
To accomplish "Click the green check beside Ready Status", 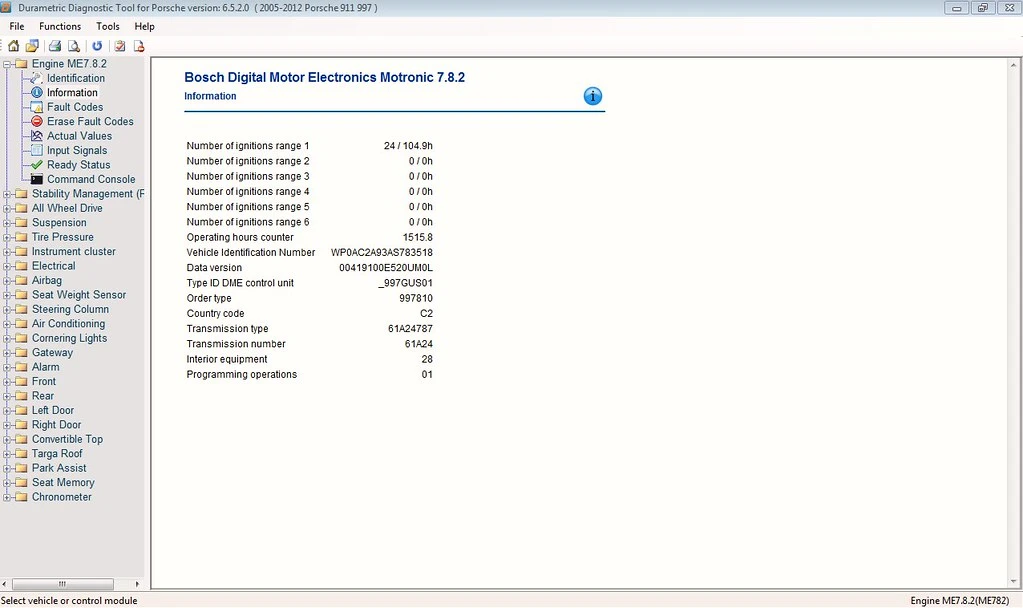I will coord(37,164).
